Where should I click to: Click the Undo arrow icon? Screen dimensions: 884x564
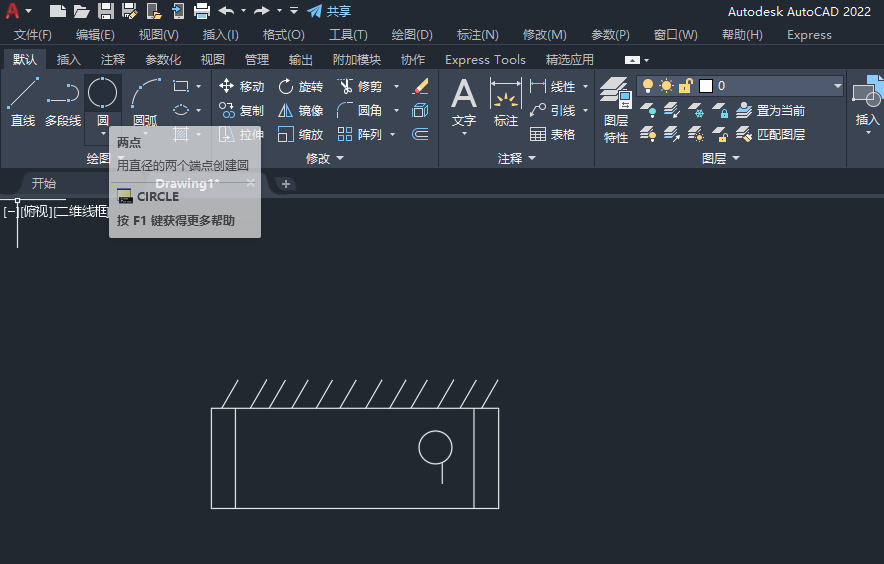tap(226, 11)
